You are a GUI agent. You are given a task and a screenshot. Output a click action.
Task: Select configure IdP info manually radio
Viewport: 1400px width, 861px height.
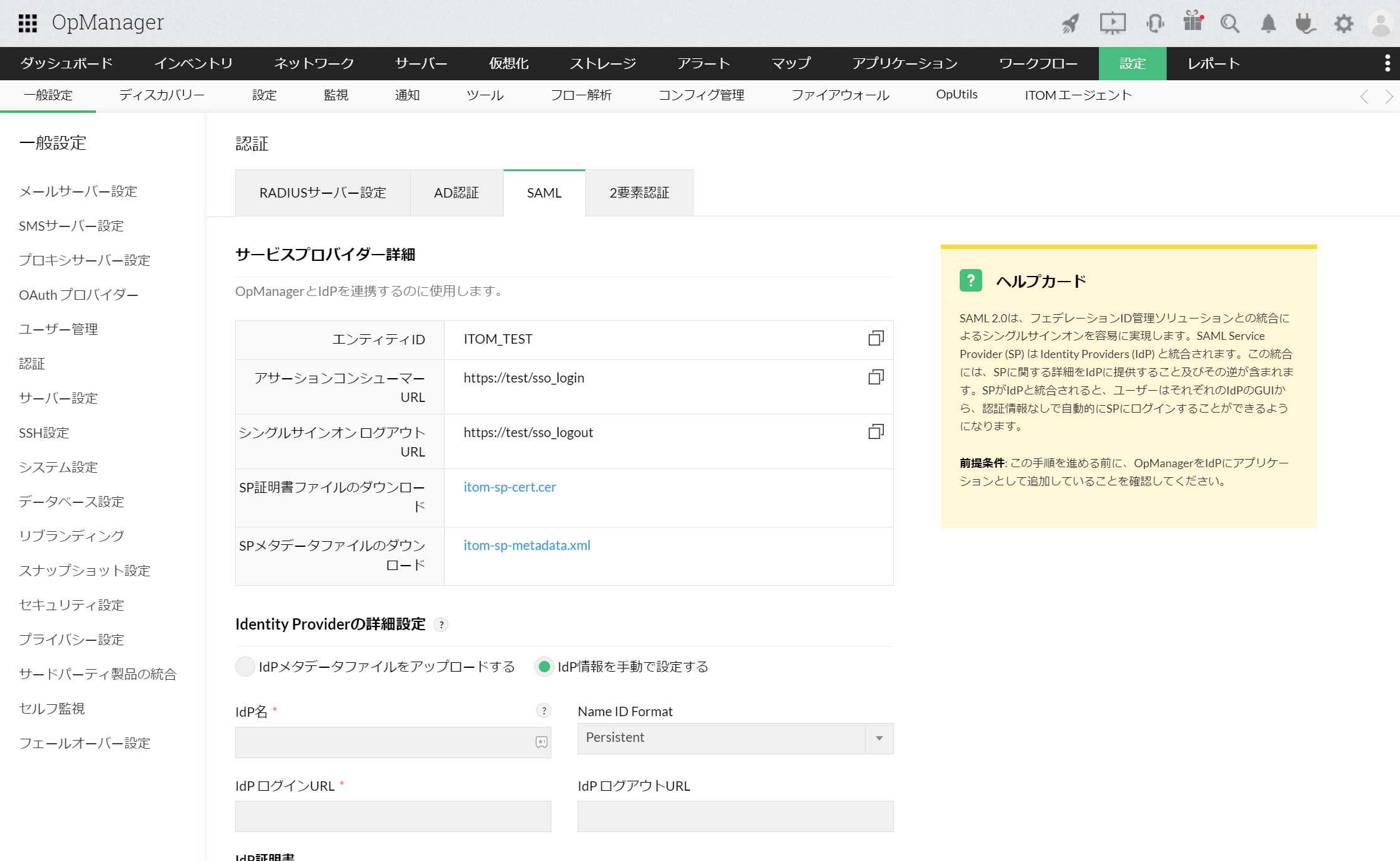click(x=544, y=667)
